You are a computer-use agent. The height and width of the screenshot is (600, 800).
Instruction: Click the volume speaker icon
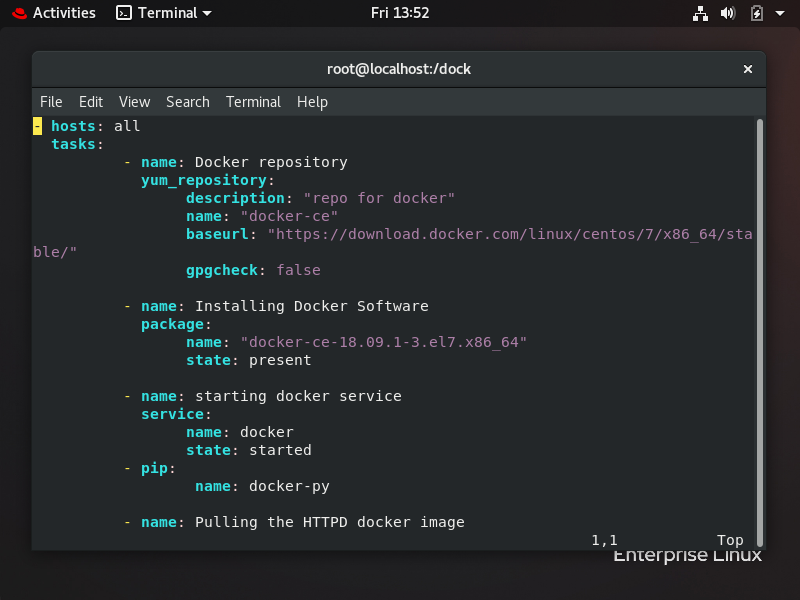(728, 13)
